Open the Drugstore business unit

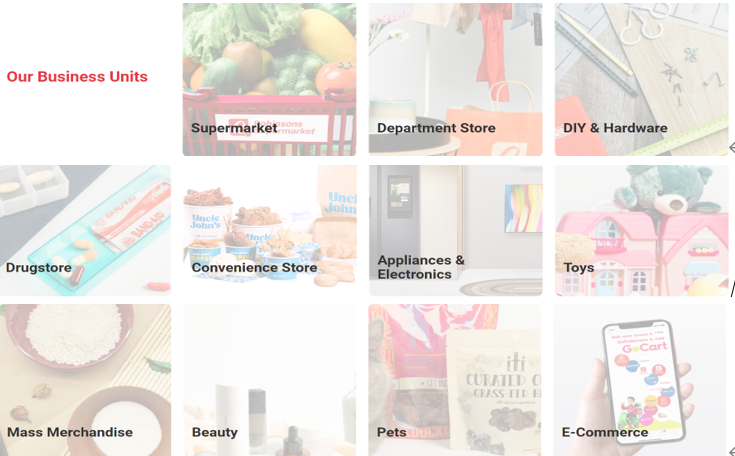(x=85, y=230)
